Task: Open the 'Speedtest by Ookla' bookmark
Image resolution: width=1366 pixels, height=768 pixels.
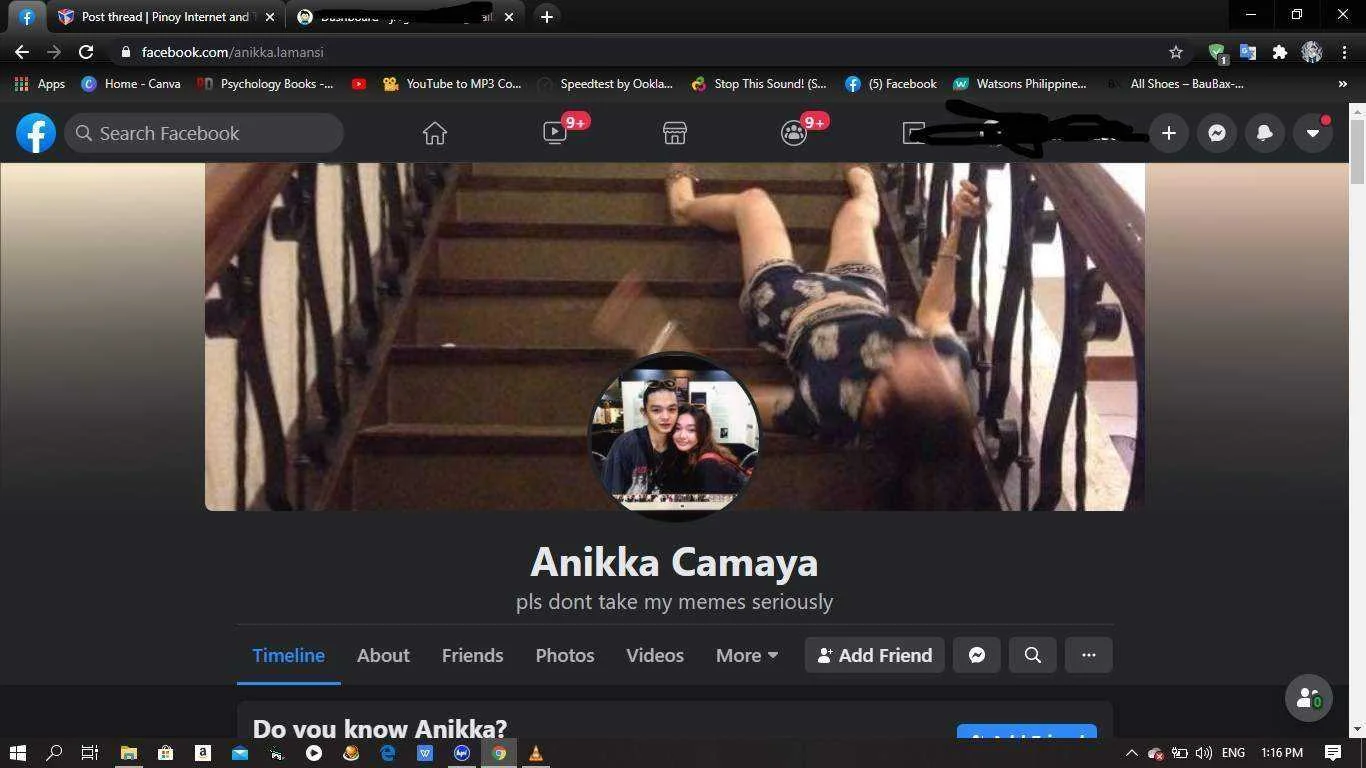Action: pyautogui.click(x=605, y=84)
